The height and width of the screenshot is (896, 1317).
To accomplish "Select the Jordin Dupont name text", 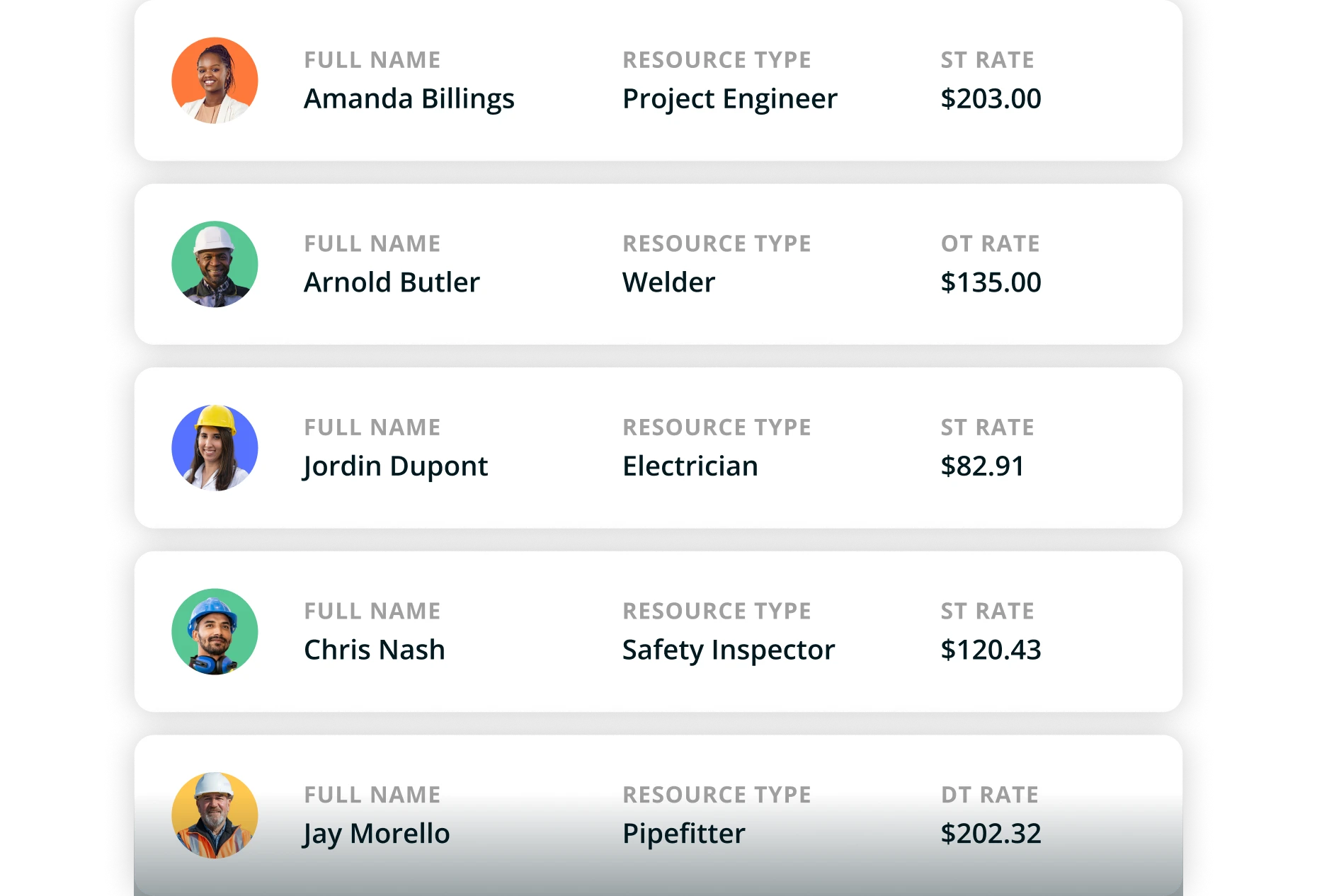I will 395,466.
